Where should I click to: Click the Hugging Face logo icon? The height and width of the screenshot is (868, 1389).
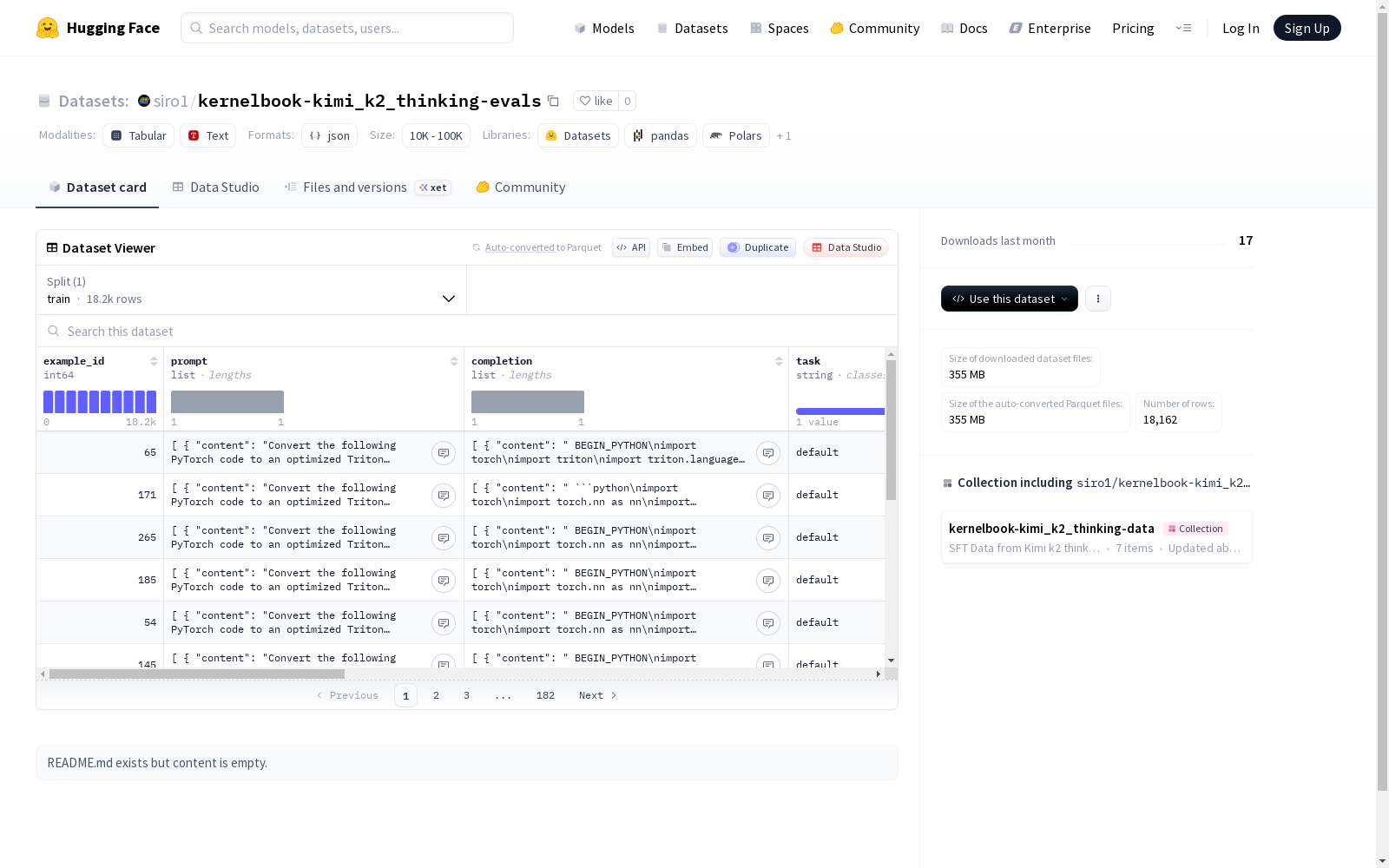pyautogui.click(x=48, y=28)
